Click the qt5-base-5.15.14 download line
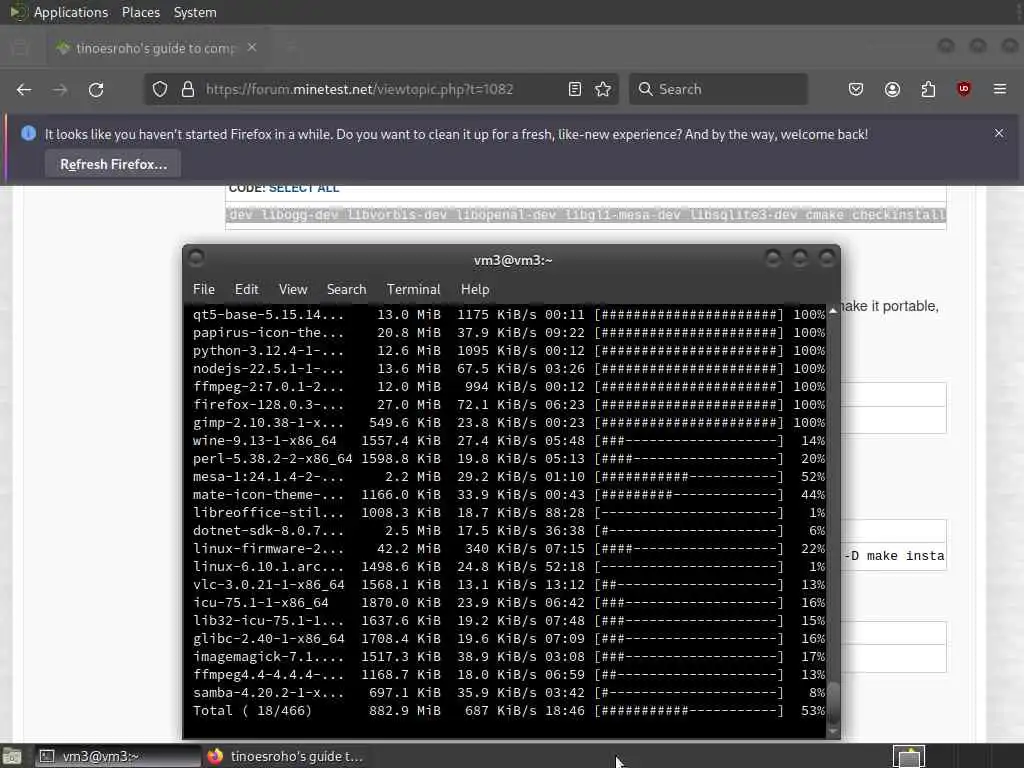 pos(509,315)
